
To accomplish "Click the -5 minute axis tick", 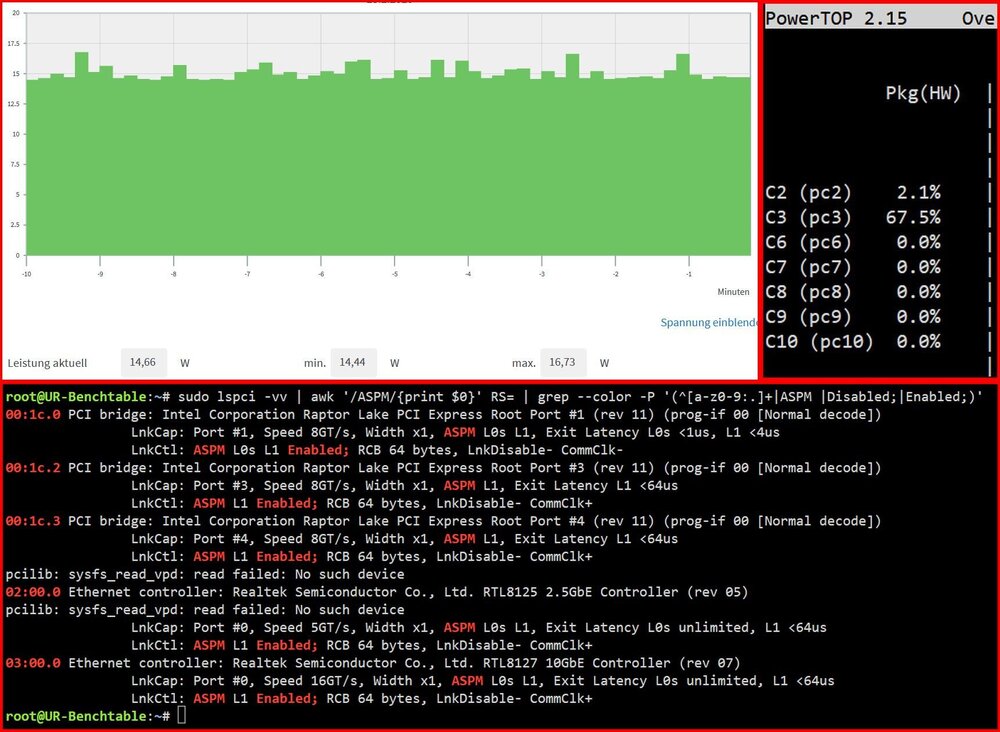I will (395, 274).
